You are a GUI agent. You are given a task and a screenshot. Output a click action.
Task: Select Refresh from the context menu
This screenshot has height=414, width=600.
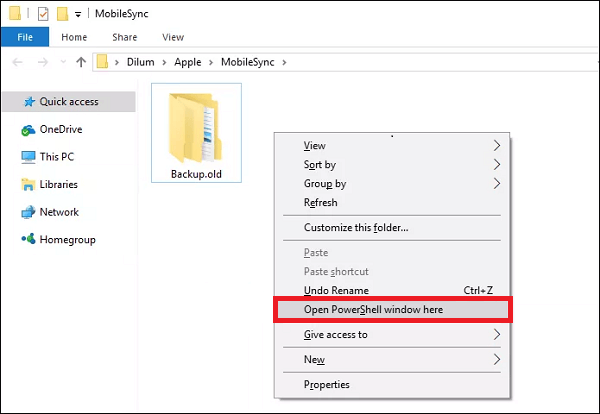click(x=321, y=203)
